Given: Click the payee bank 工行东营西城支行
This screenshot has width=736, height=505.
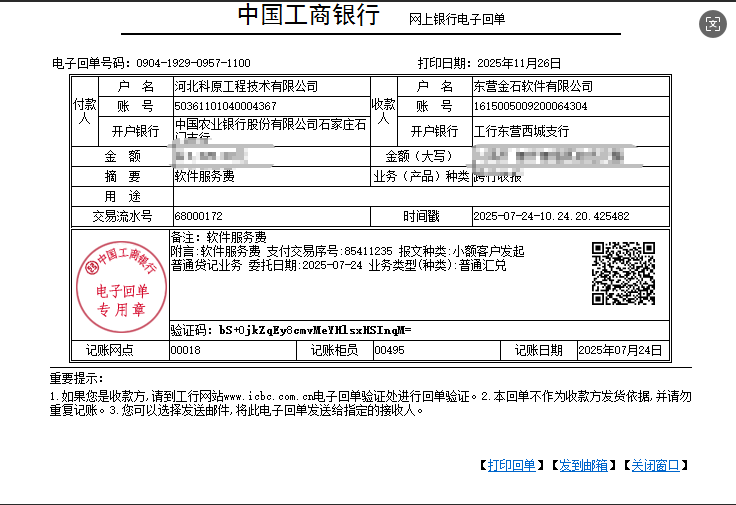Looking at the screenshot, I should [521, 131].
